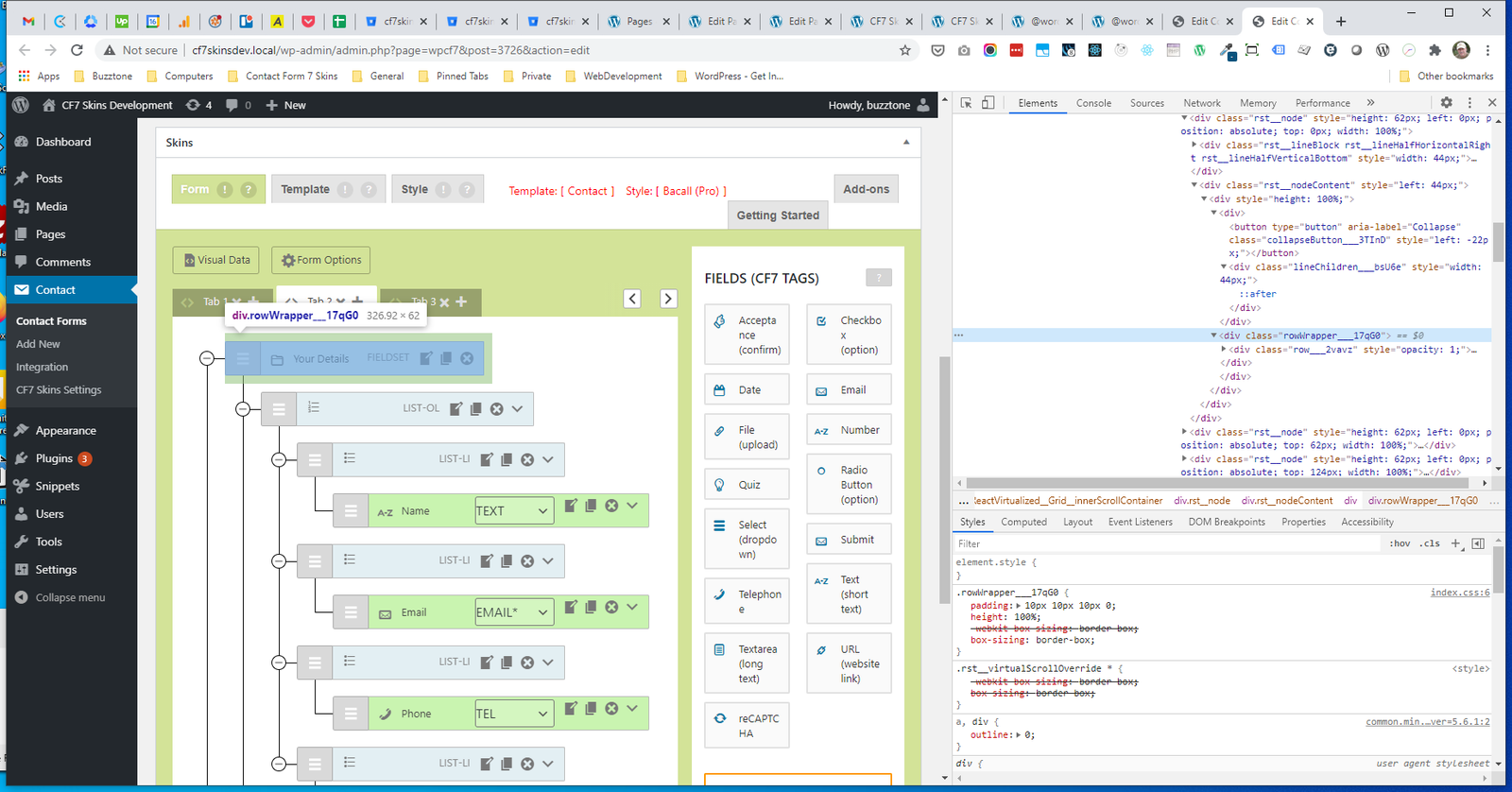The height and width of the screenshot is (792, 1512).
Task: Click the Visual Data button
Action: [x=217, y=260]
